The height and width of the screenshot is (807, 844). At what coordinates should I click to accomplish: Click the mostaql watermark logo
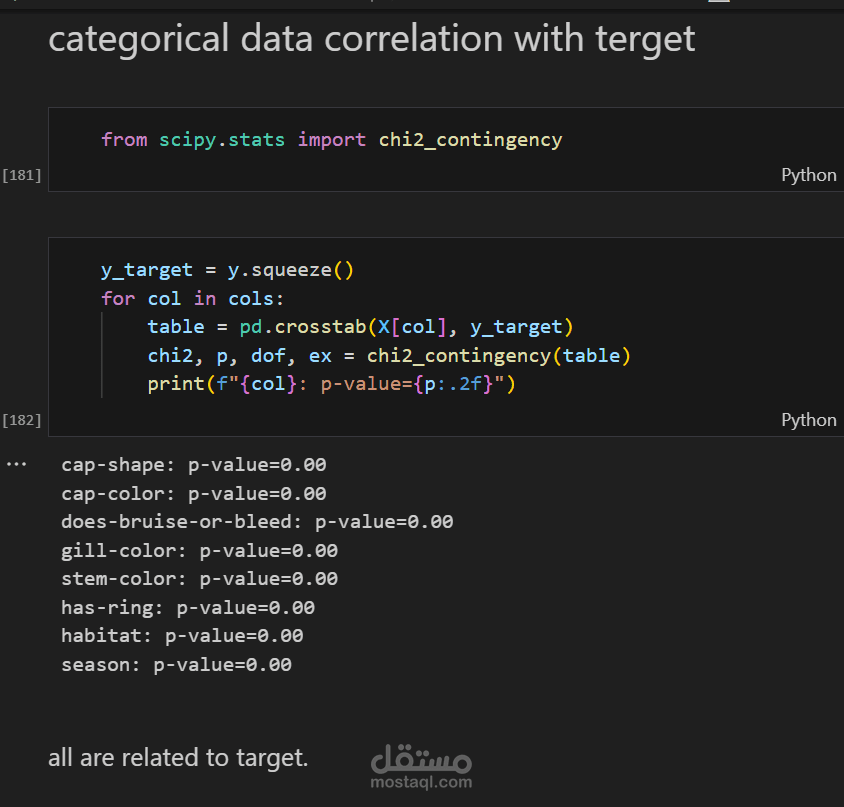click(421, 767)
